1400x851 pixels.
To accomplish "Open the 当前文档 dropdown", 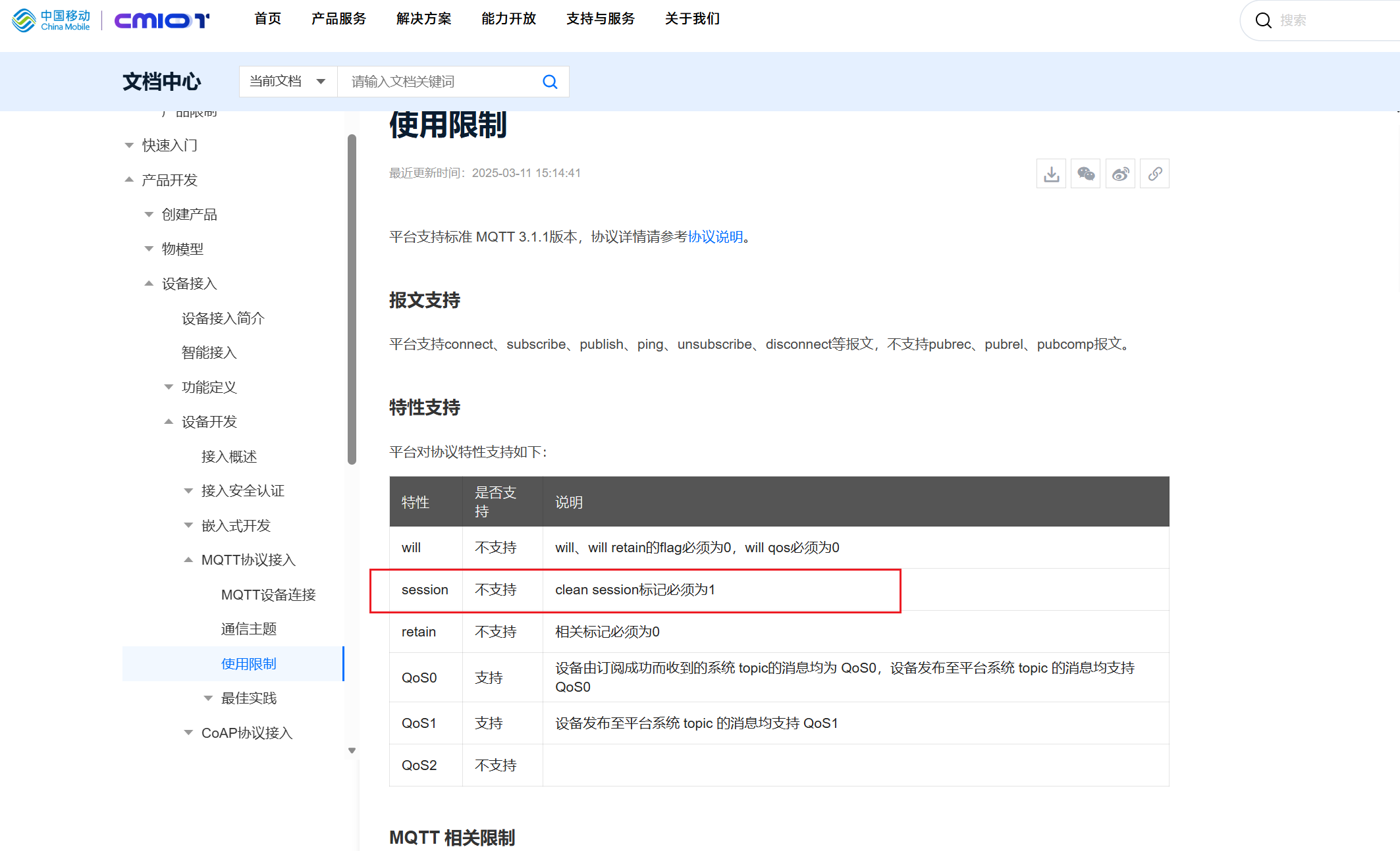I will [288, 81].
